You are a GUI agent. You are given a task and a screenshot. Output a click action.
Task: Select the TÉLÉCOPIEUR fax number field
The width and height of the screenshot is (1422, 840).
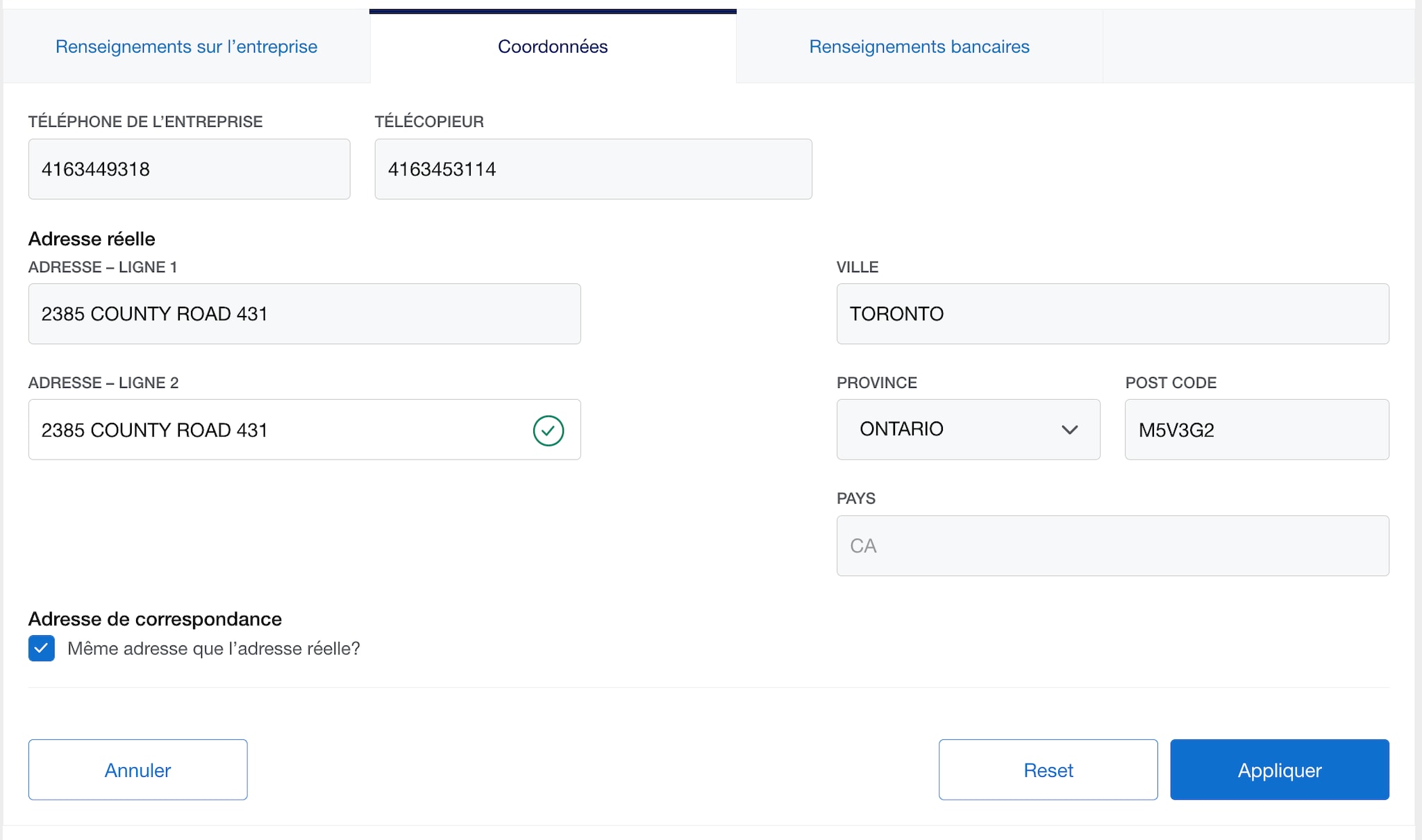tap(593, 169)
